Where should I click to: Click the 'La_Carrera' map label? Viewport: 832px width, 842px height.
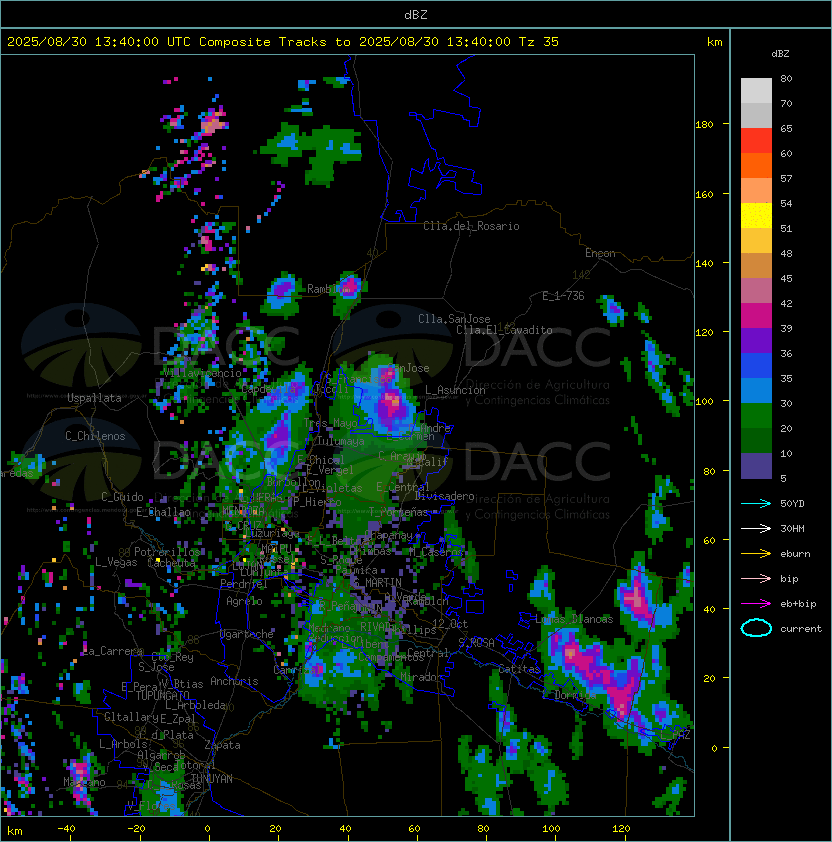[112, 651]
